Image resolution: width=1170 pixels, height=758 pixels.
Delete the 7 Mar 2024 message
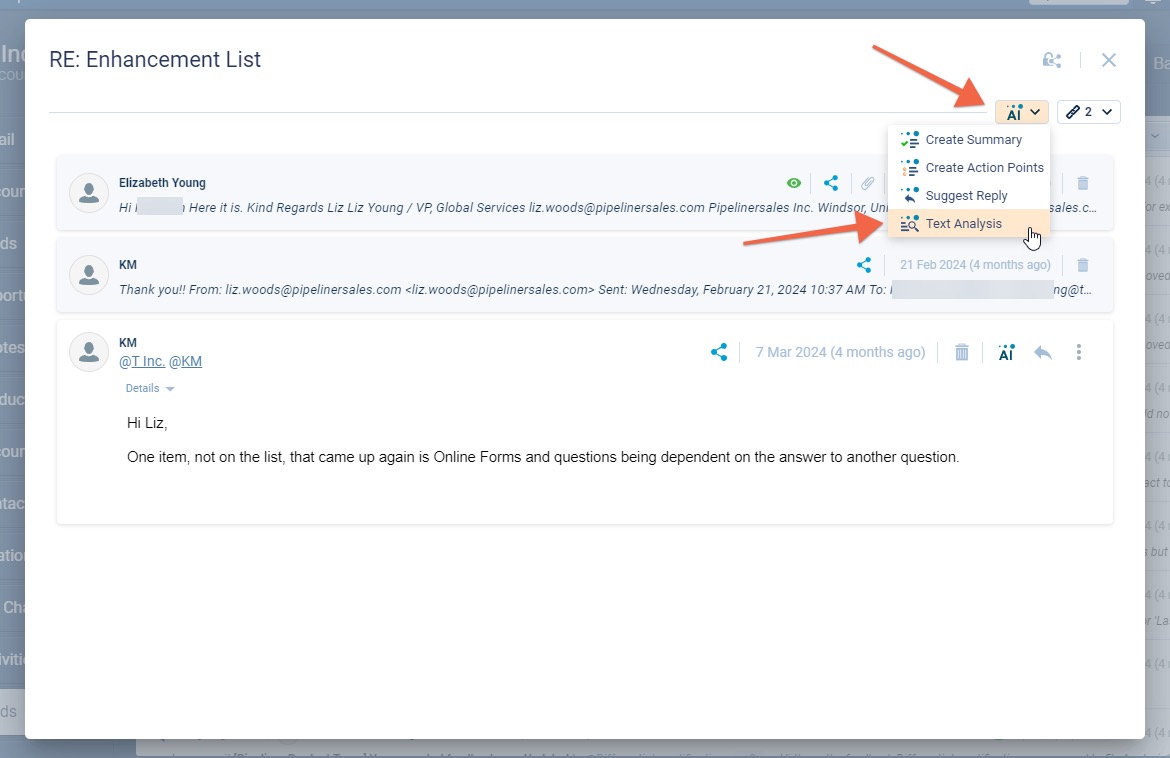[961, 352]
